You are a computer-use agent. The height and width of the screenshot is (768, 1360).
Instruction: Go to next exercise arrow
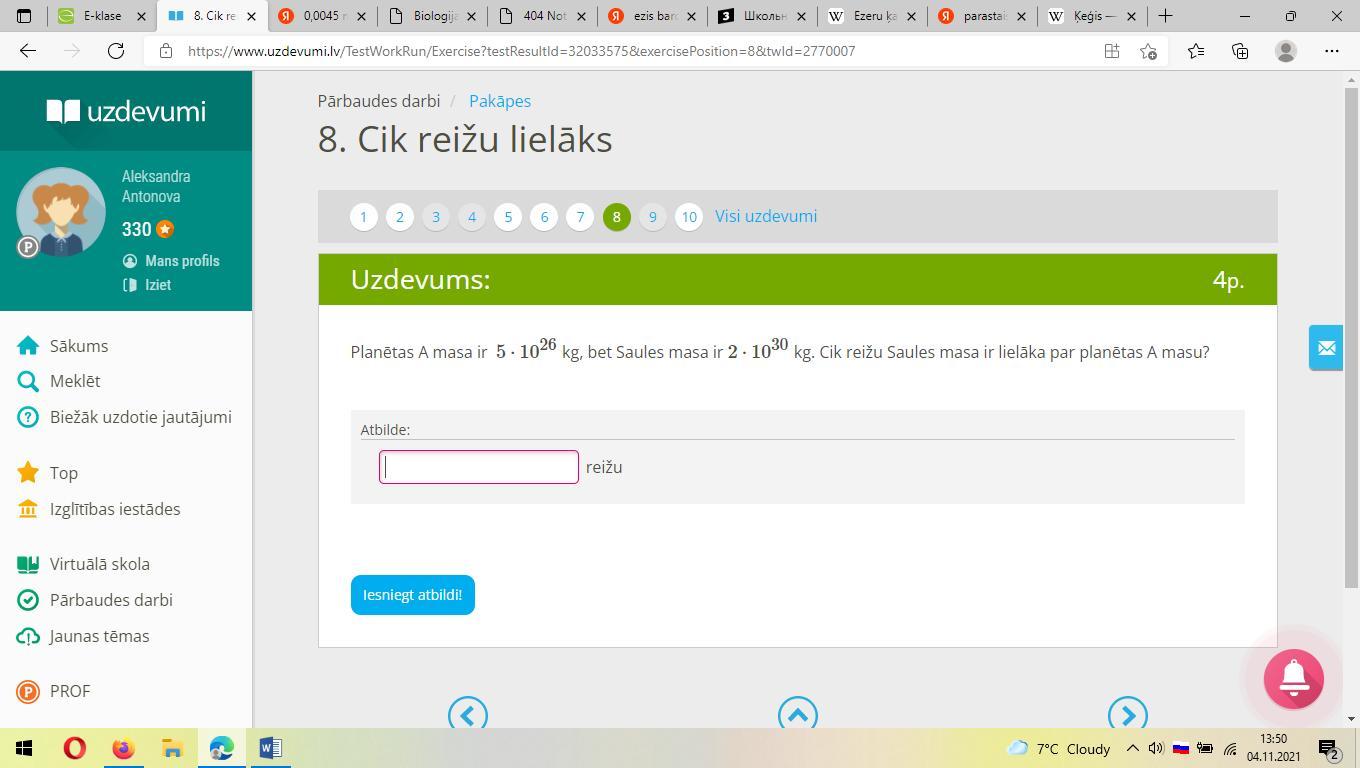coord(1127,714)
